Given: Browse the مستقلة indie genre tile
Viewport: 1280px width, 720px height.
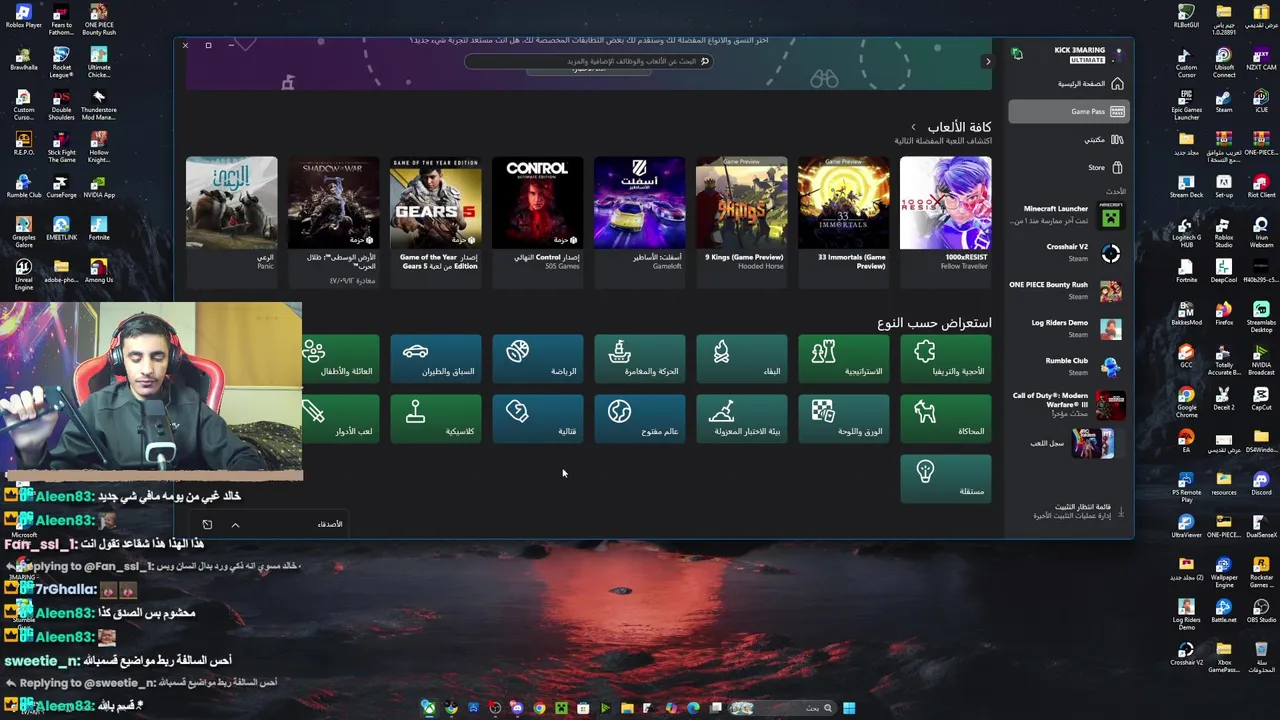Looking at the screenshot, I should pyautogui.click(x=945, y=479).
